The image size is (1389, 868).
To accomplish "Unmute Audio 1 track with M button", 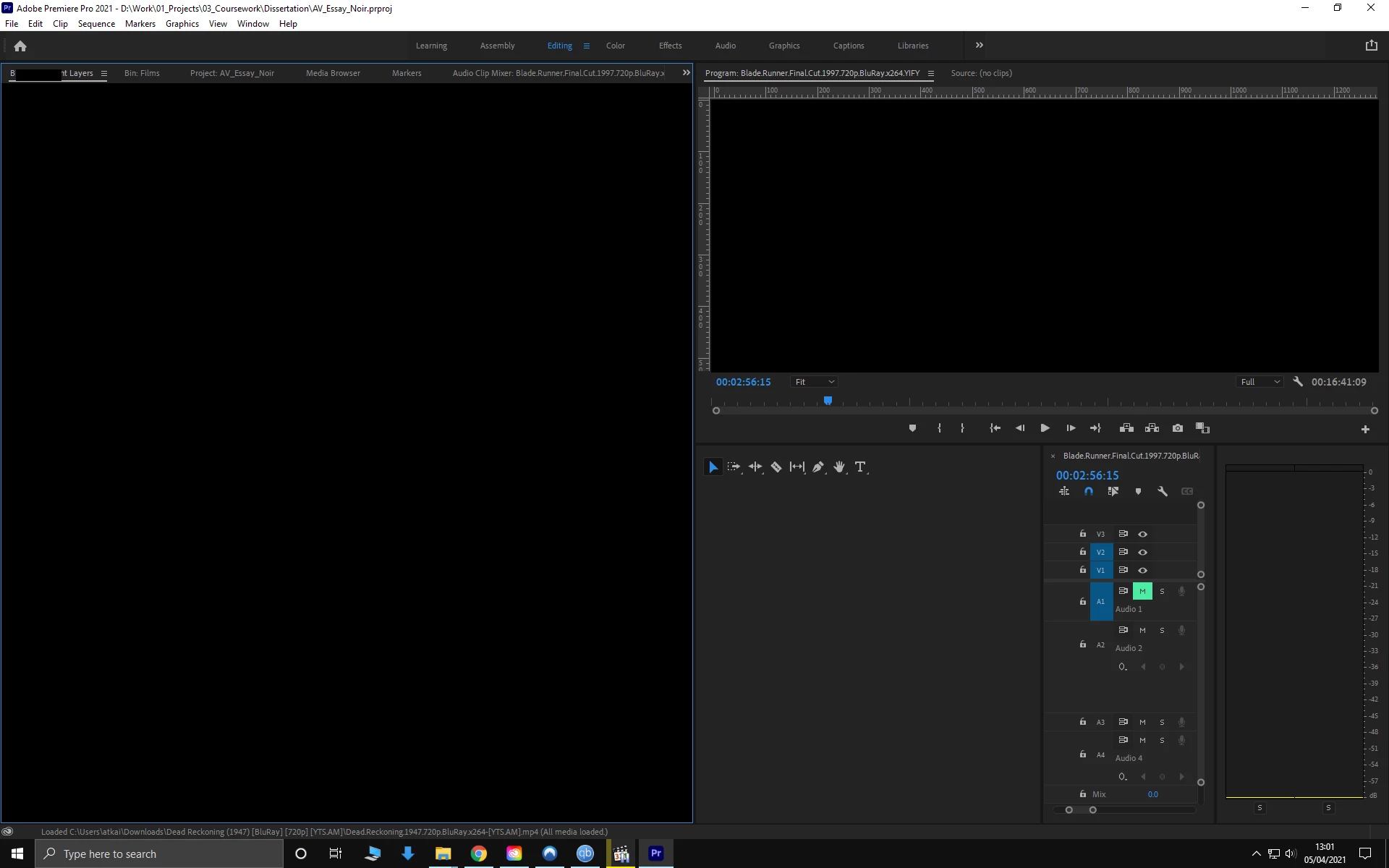I will 1142,591.
